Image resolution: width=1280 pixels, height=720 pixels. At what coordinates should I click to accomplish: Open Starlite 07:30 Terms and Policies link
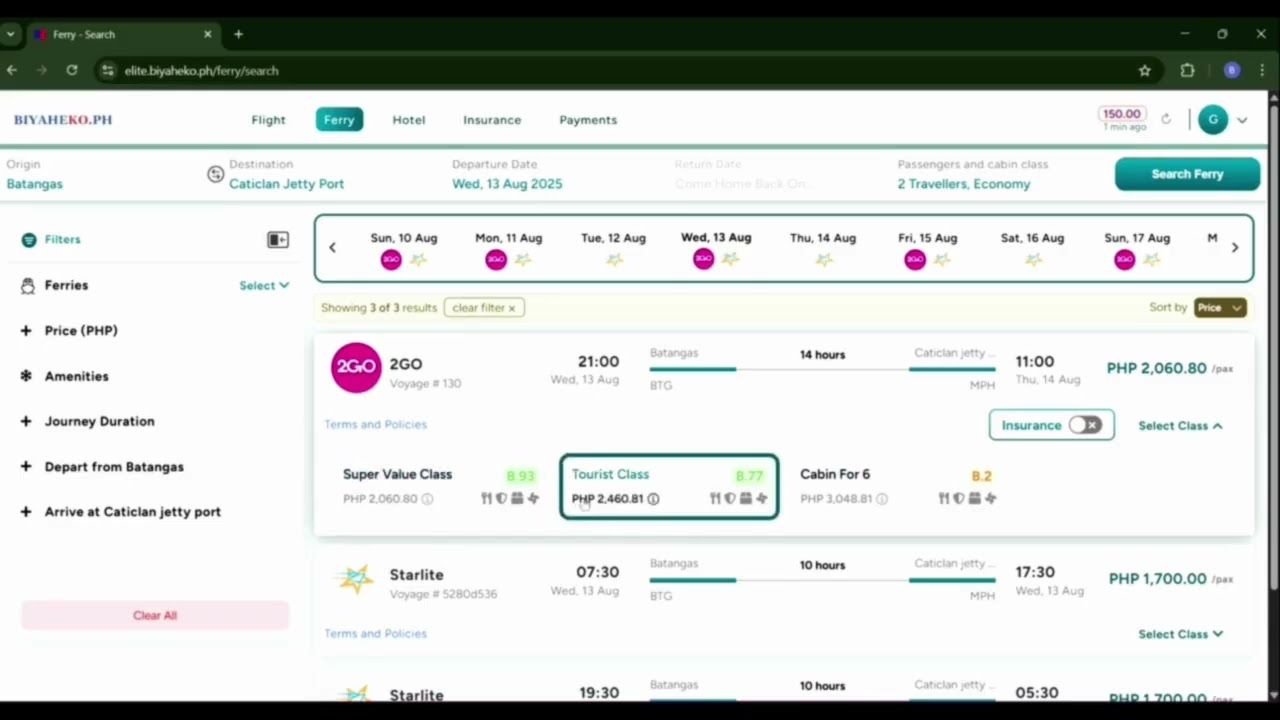[x=375, y=634]
